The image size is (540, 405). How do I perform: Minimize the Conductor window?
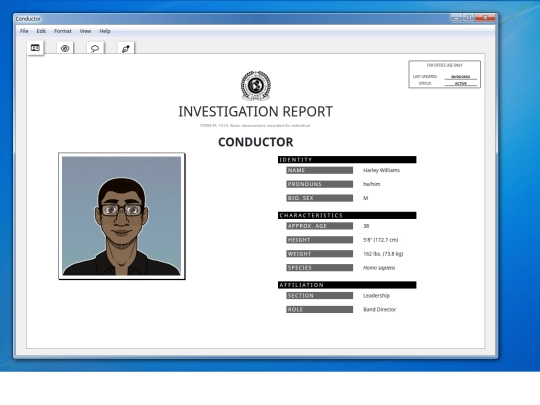(456, 18)
